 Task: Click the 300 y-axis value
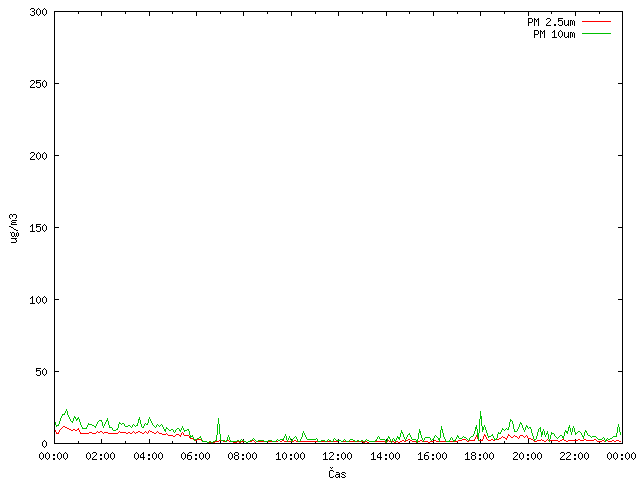coord(39,12)
